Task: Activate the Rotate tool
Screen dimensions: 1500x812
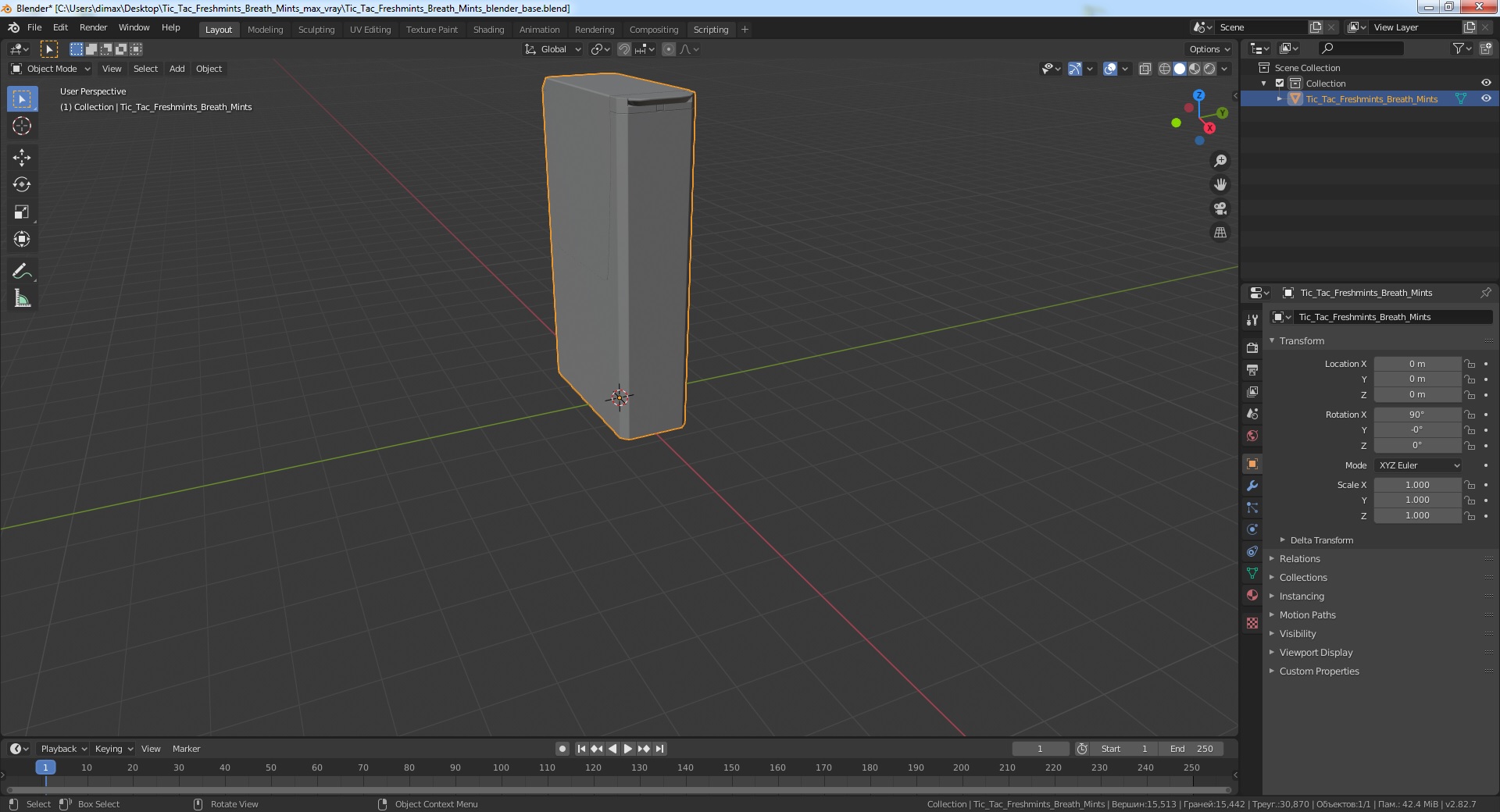Action: [x=22, y=185]
